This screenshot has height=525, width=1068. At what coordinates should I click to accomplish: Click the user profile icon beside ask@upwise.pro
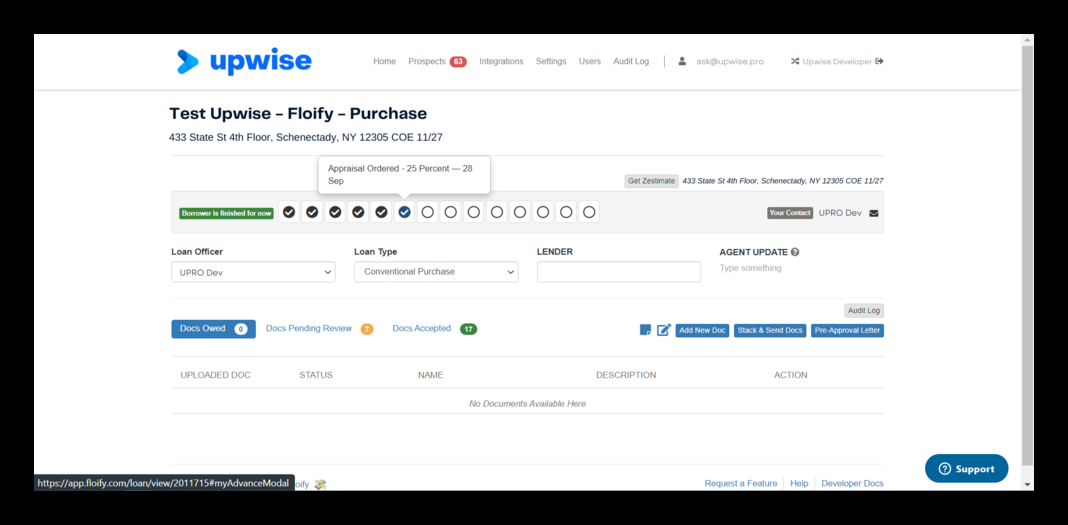[682, 61]
